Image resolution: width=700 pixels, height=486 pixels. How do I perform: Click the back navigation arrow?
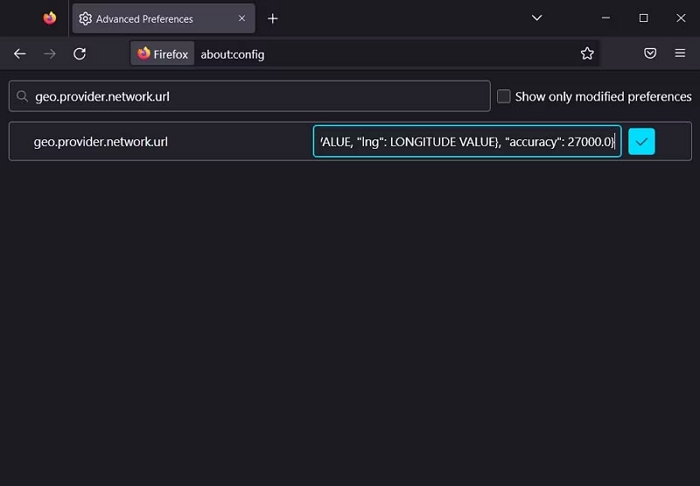[x=20, y=54]
